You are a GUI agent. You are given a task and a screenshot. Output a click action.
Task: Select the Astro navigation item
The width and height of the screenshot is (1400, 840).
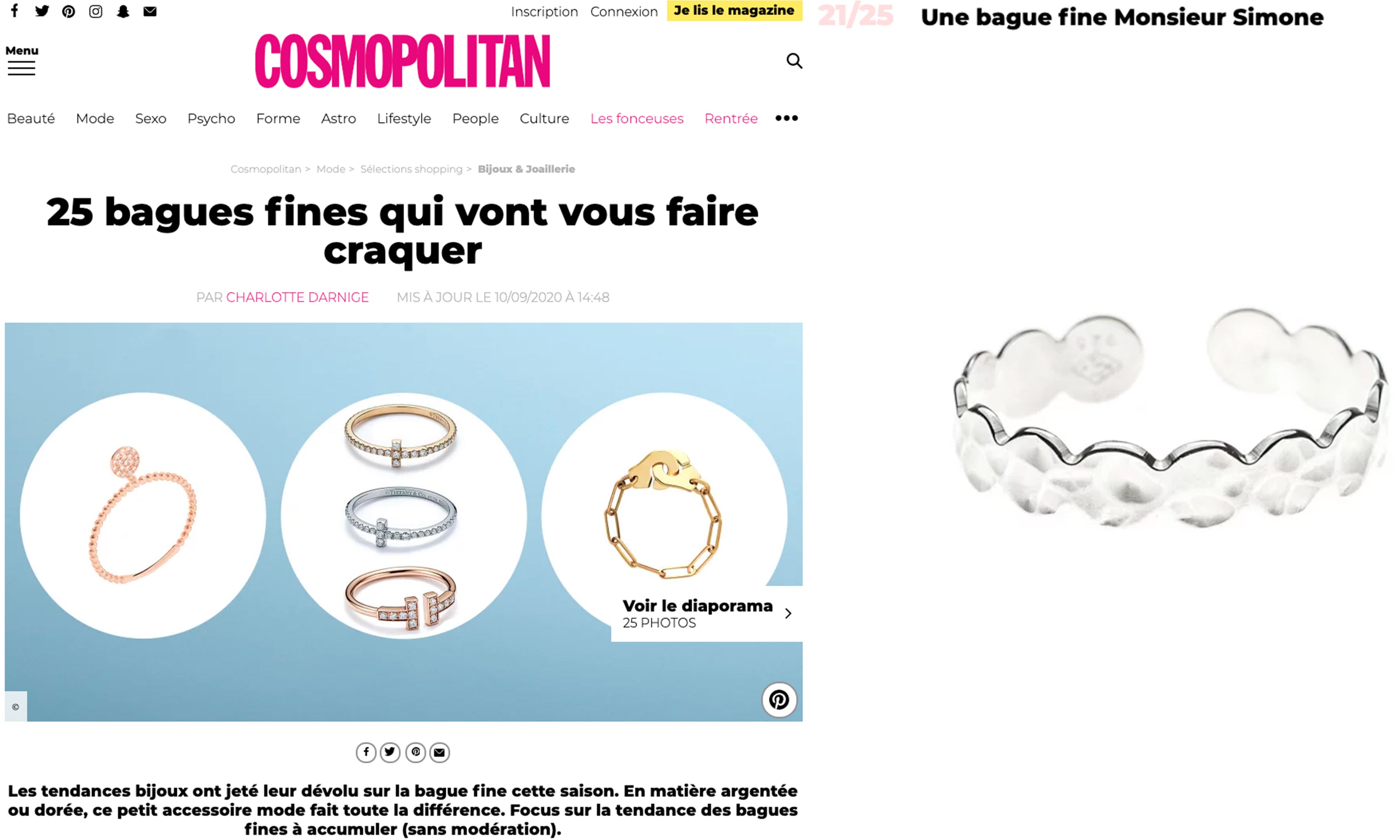339,118
